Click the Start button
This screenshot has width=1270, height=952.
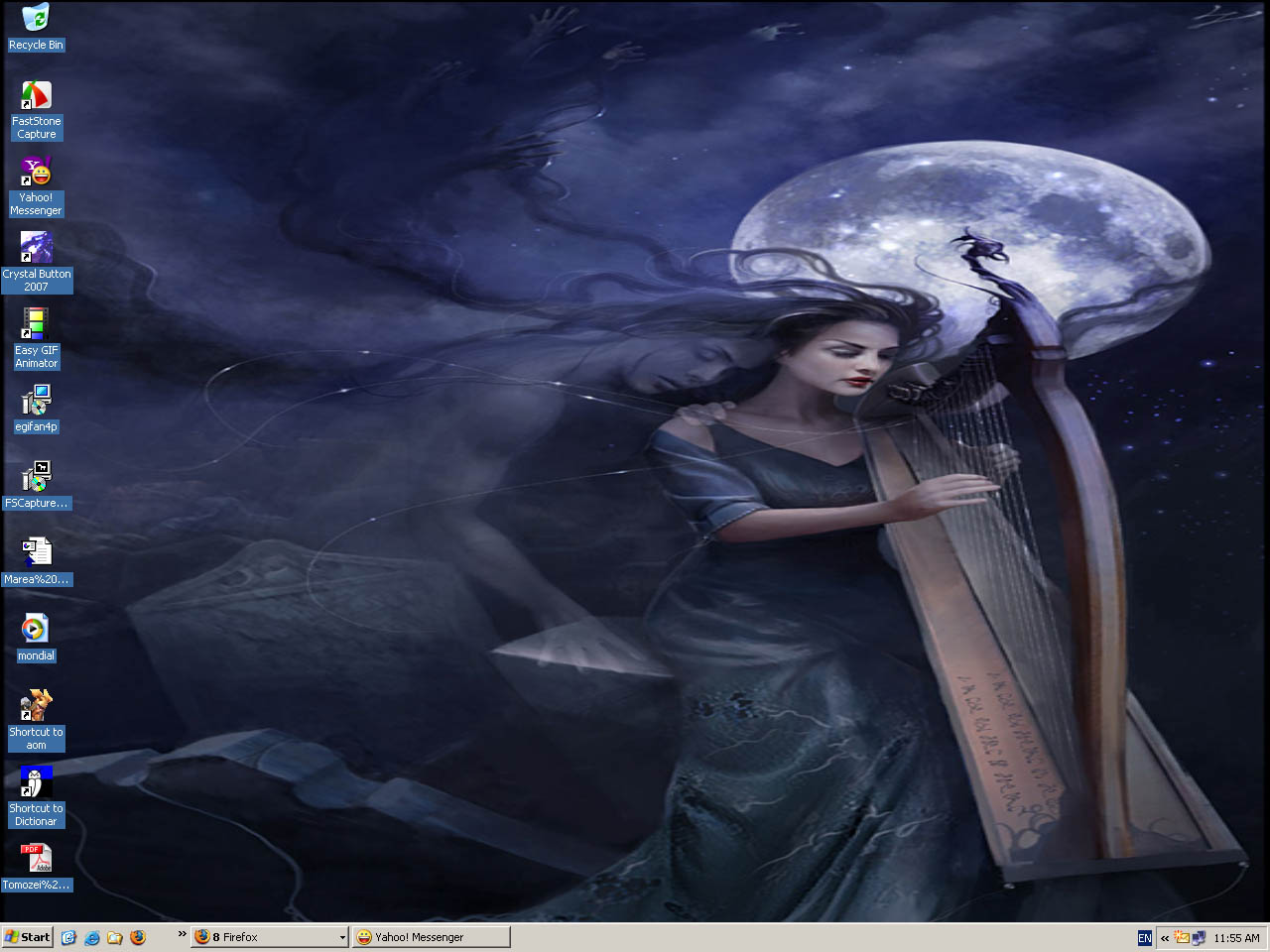(x=27, y=937)
